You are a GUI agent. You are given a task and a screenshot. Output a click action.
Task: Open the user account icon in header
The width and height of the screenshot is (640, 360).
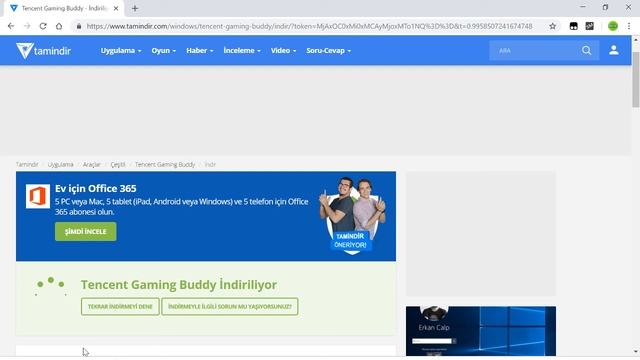613,50
